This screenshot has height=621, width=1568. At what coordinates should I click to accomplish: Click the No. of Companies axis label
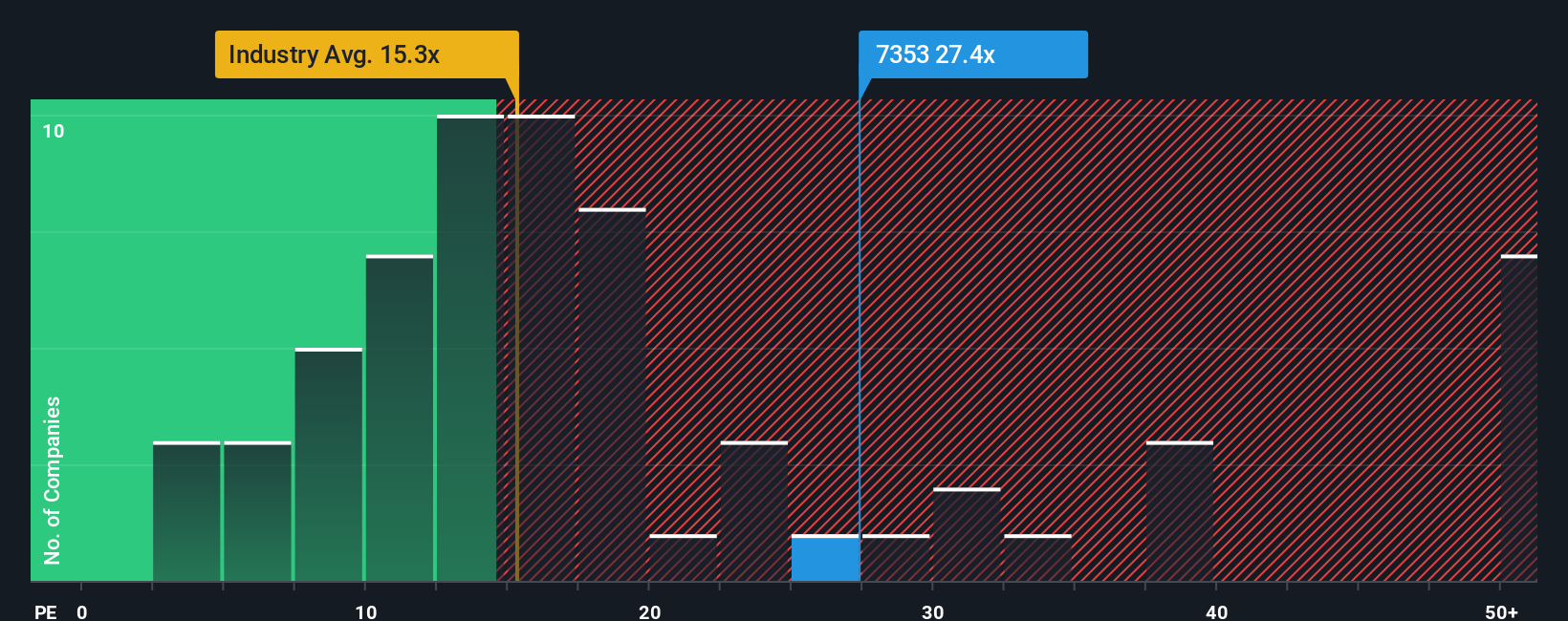point(53,481)
